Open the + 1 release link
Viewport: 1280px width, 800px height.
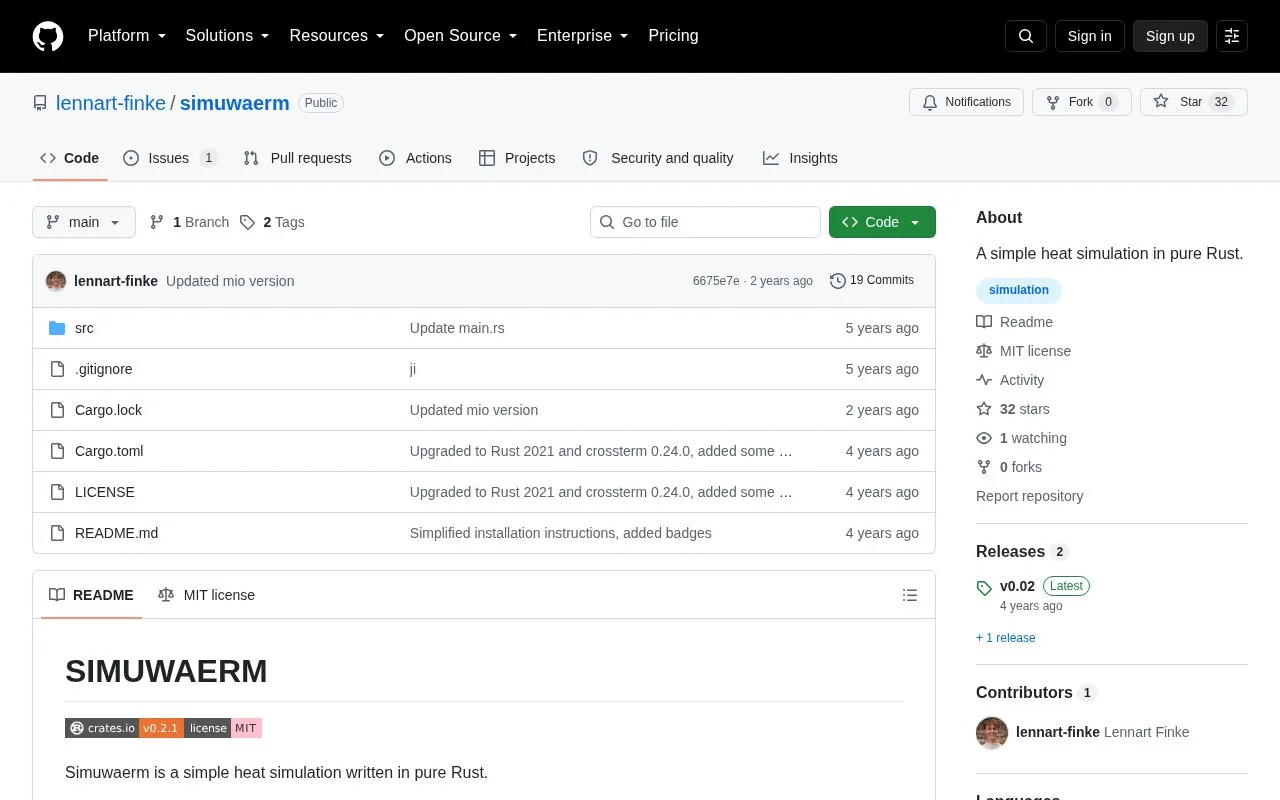[x=1006, y=638]
